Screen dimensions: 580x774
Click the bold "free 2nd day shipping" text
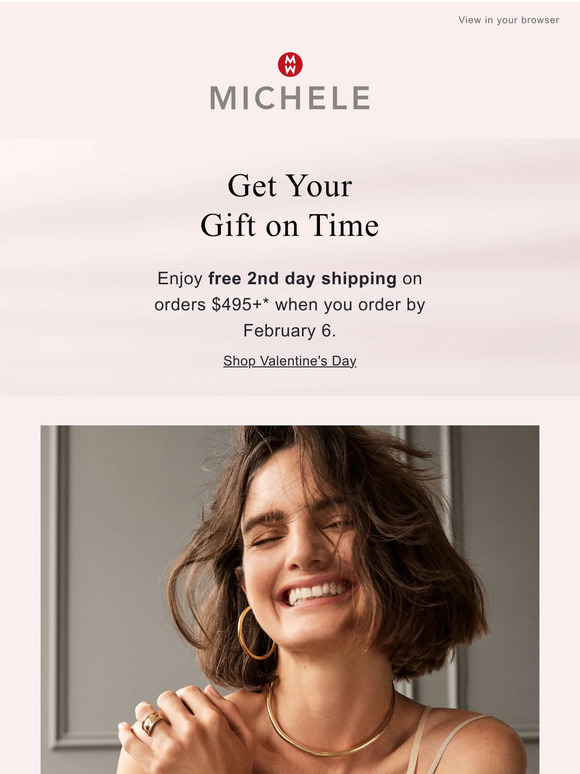coord(302,279)
